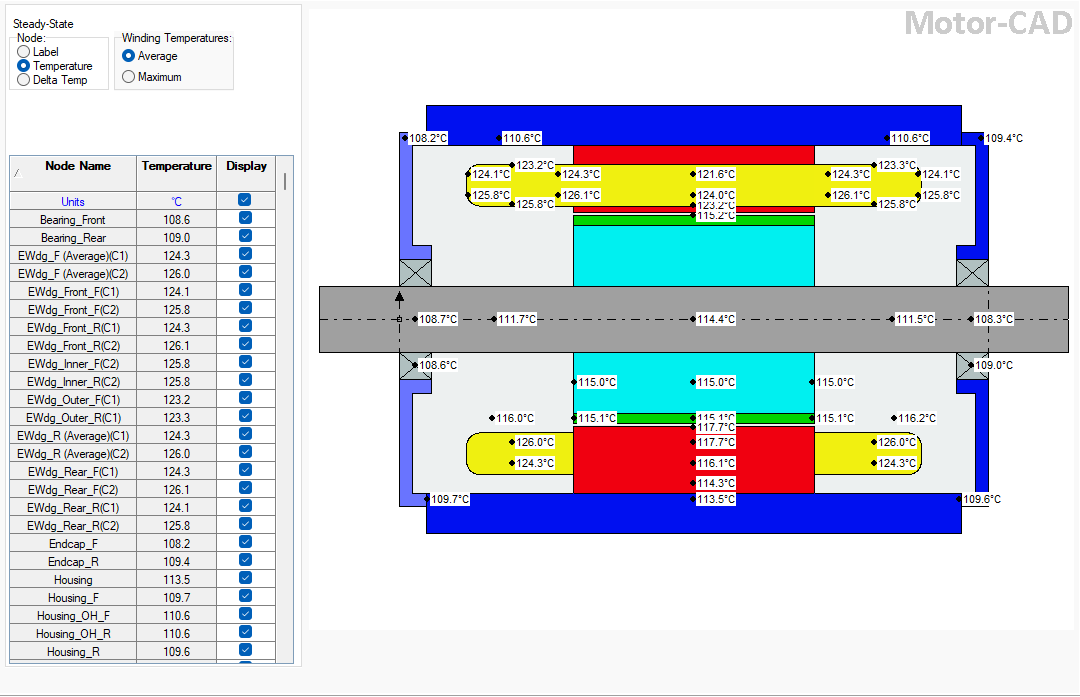
Task: Click the Units label cell
Action: pos(72,202)
